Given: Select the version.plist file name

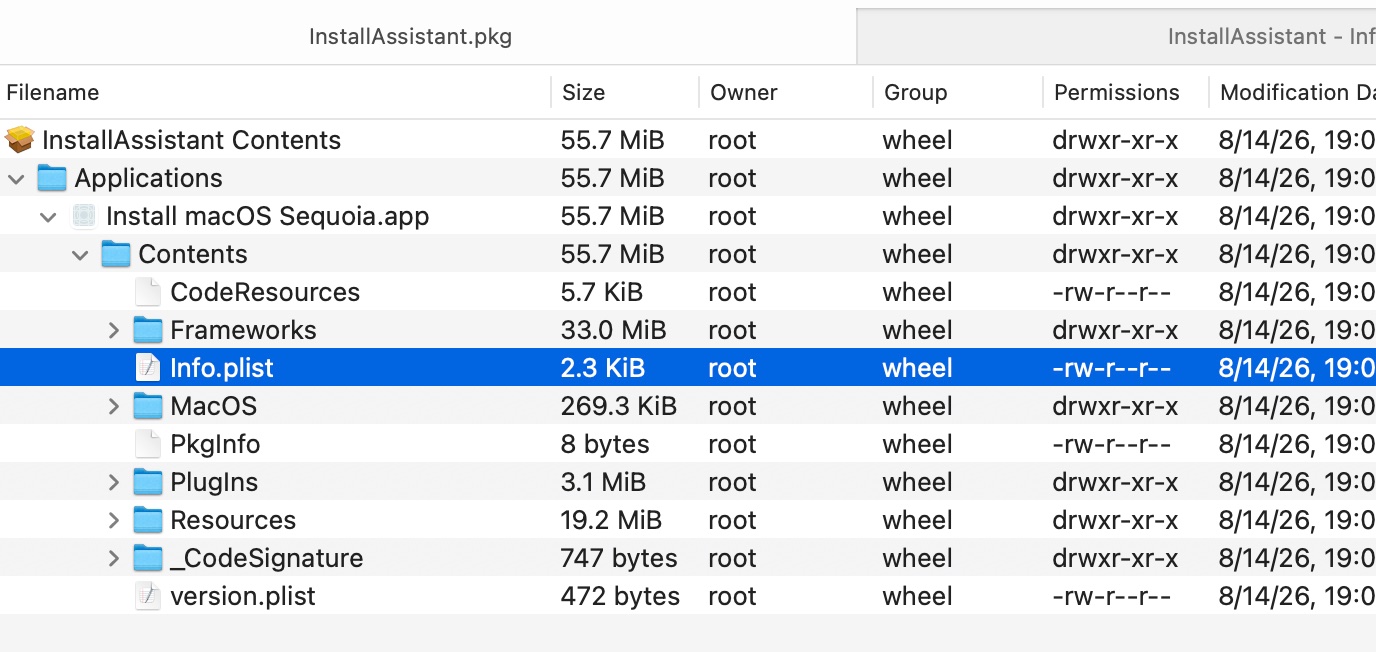Looking at the screenshot, I should (x=243, y=596).
